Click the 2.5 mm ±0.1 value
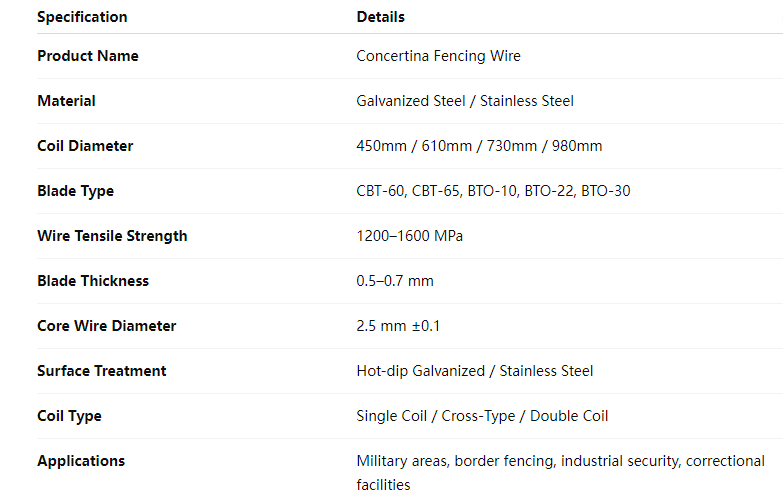This screenshot has height=503, width=783. 398,326
